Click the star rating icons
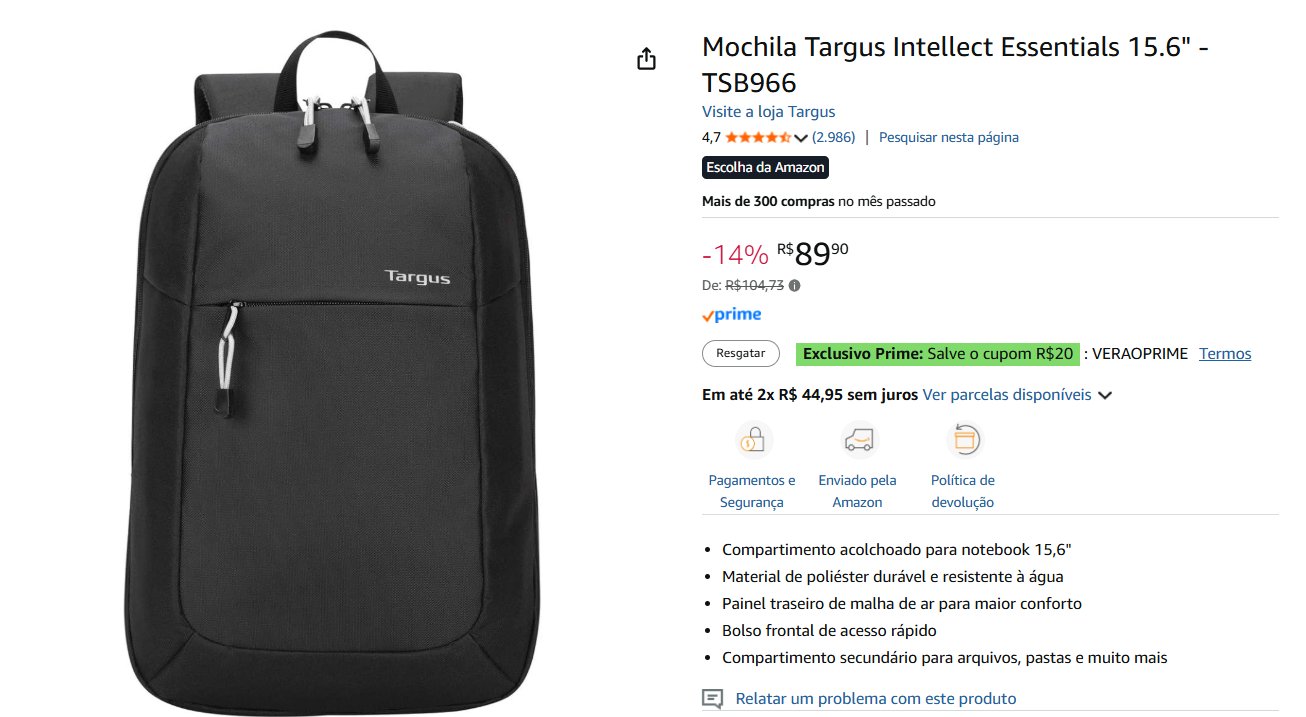This screenshot has height=717, width=1306. tap(758, 137)
